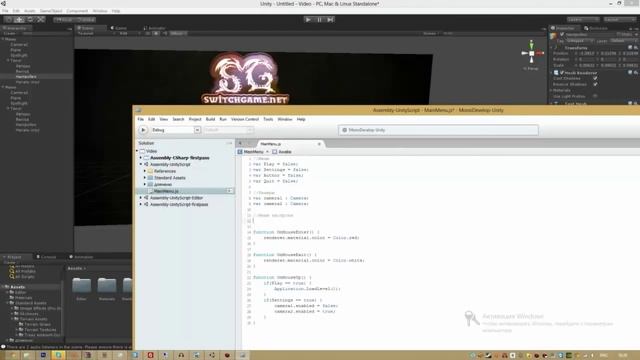
Task: Select the Rotate tool in Unity toolbar
Action: (30, 19)
